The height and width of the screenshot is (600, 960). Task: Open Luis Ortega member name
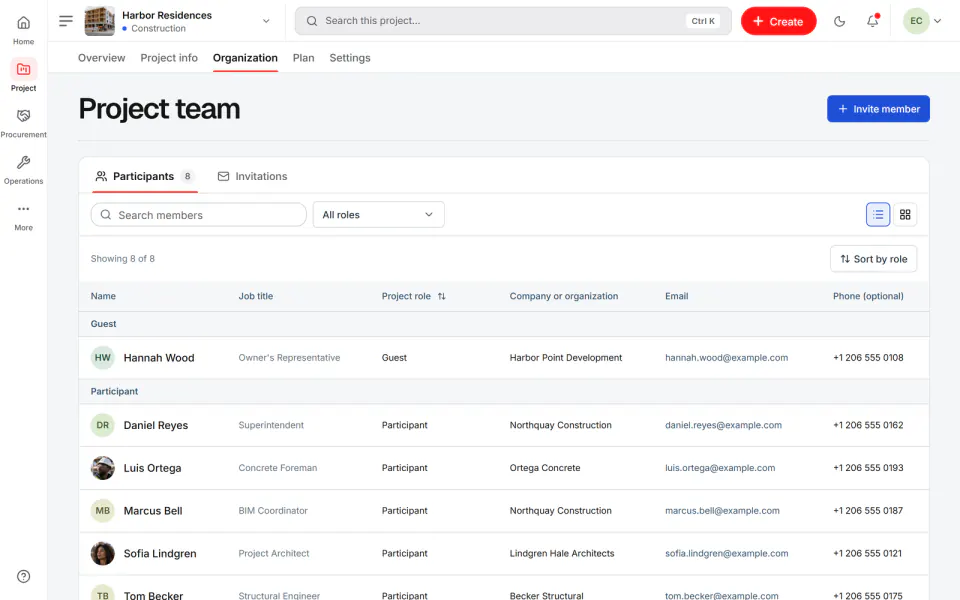tap(152, 468)
